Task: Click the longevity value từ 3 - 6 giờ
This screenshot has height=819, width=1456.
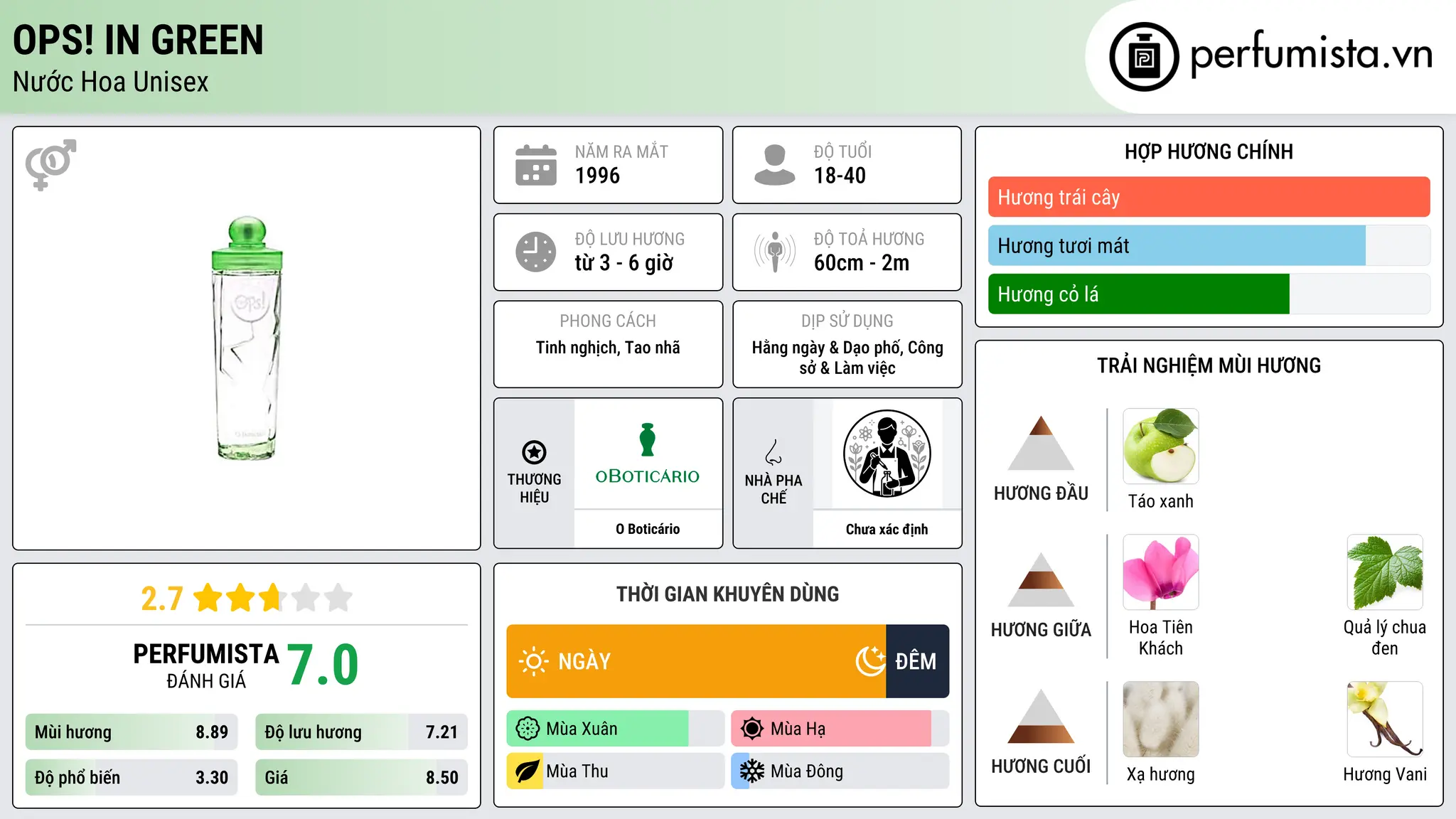Action: pos(623,263)
